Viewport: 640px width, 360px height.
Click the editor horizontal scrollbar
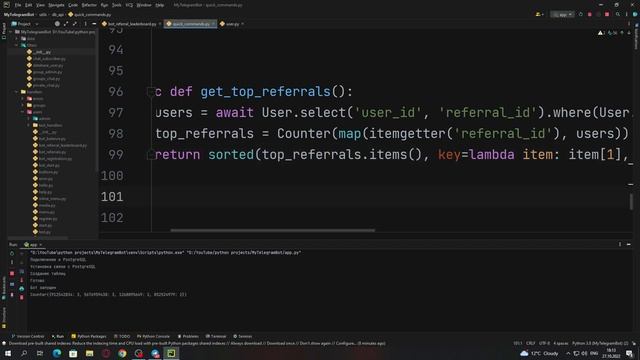click(x=272, y=230)
